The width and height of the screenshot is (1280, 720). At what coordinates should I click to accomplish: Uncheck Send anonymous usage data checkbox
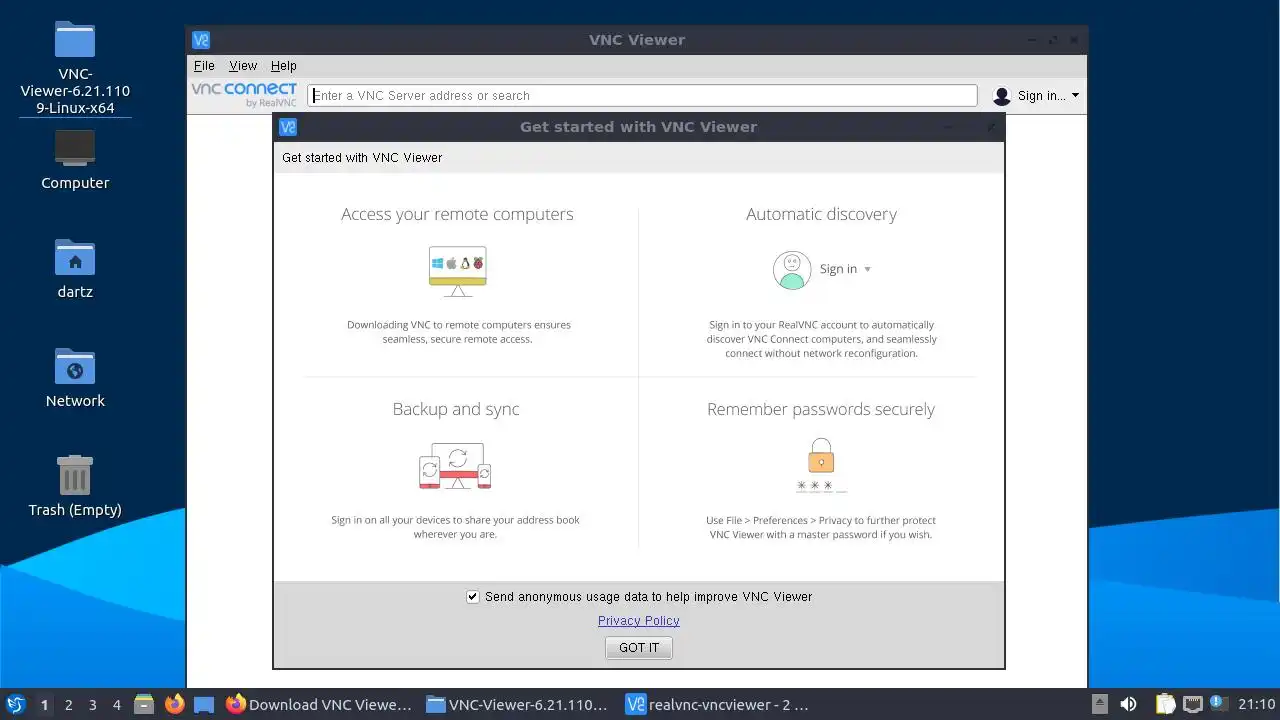pyautogui.click(x=473, y=596)
